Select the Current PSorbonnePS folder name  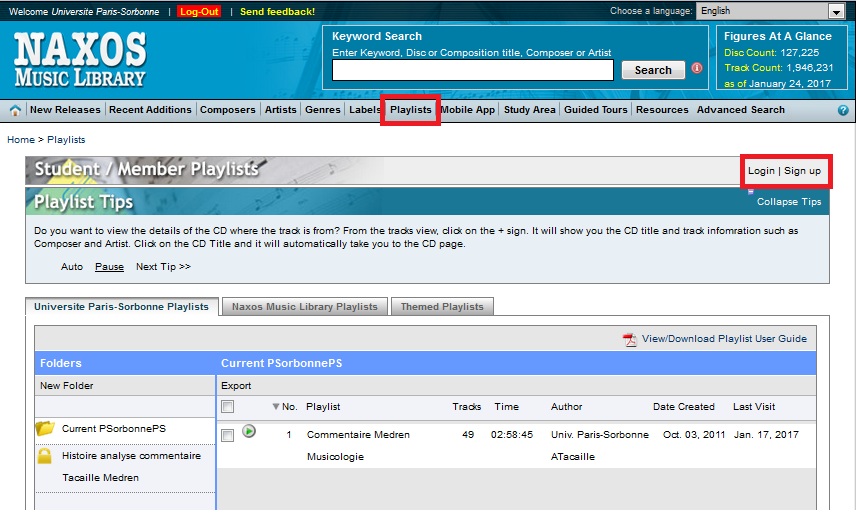tap(114, 428)
